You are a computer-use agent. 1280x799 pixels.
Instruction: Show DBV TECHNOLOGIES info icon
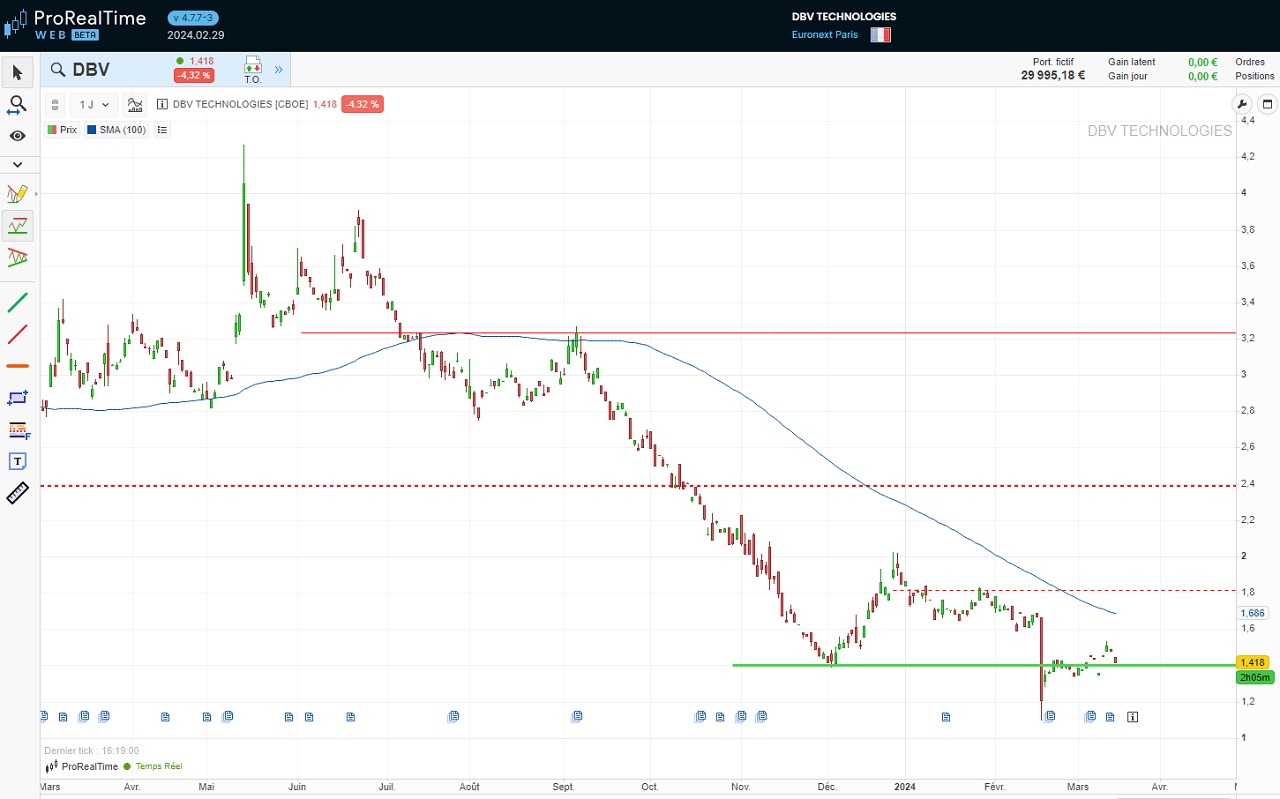point(162,104)
